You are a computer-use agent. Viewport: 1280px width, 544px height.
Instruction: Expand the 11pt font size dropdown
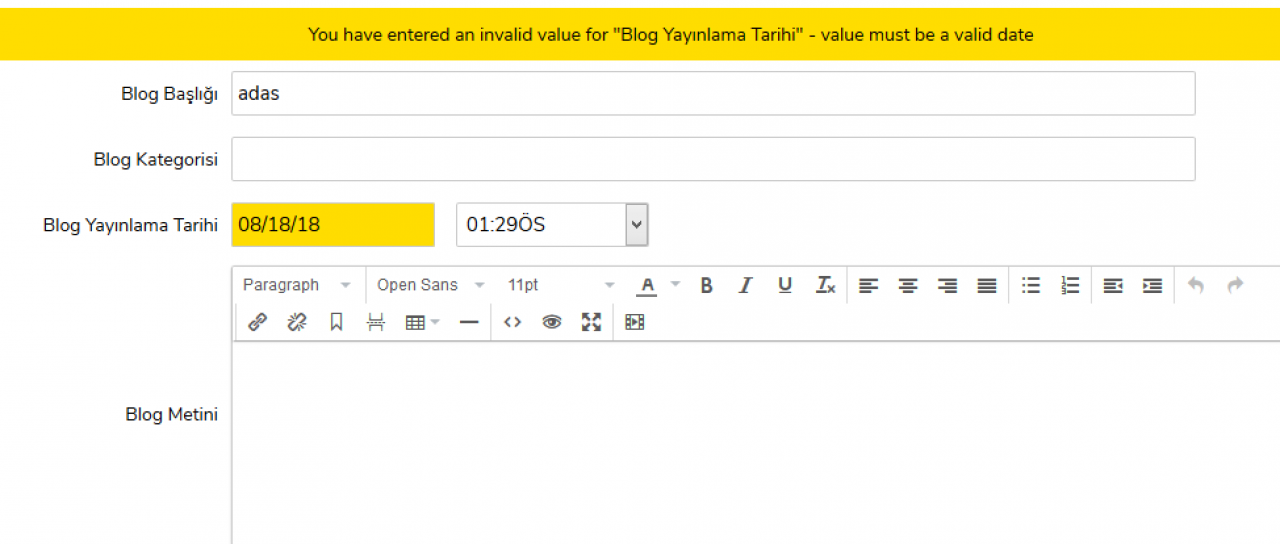(560, 285)
